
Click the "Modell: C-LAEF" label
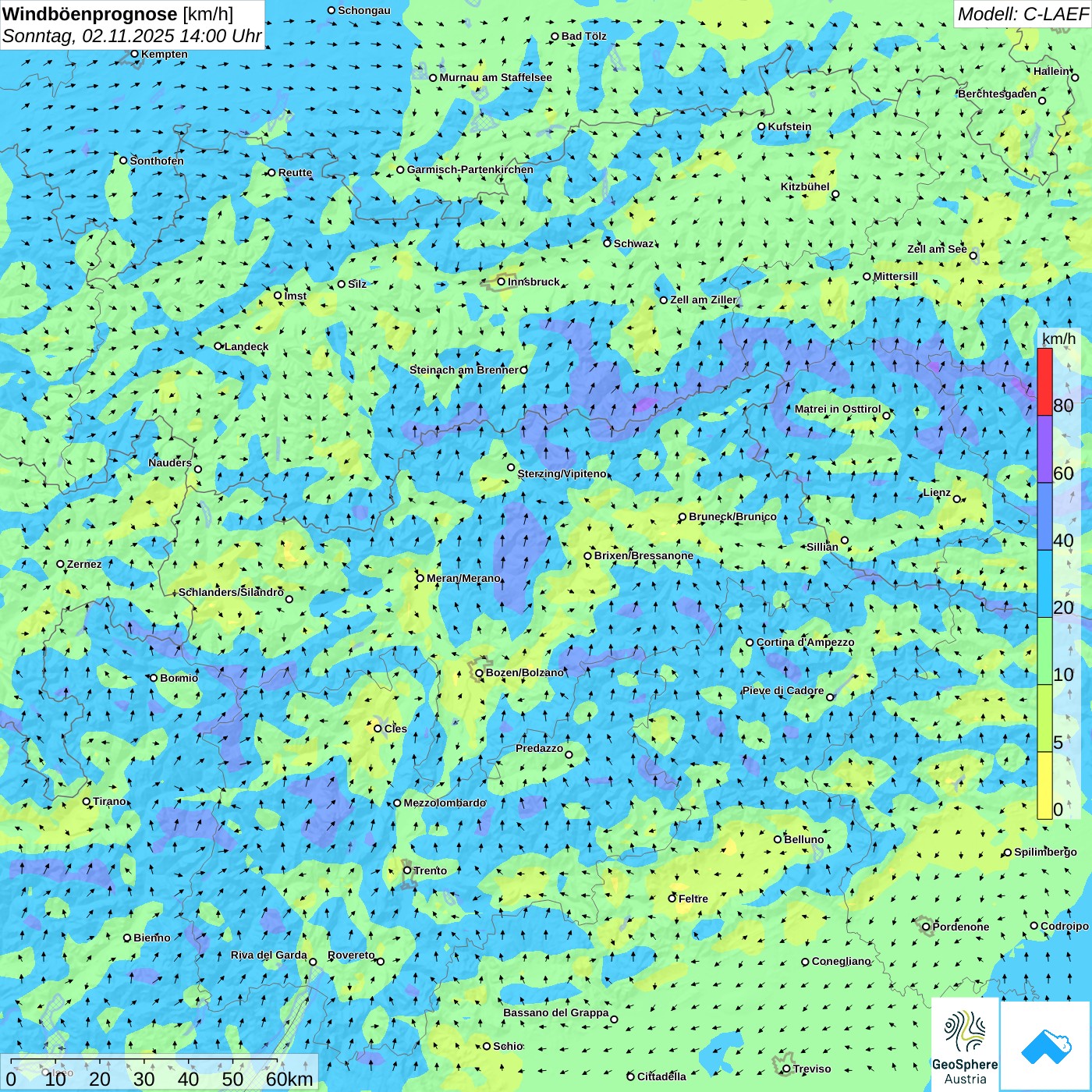coord(1023,14)
